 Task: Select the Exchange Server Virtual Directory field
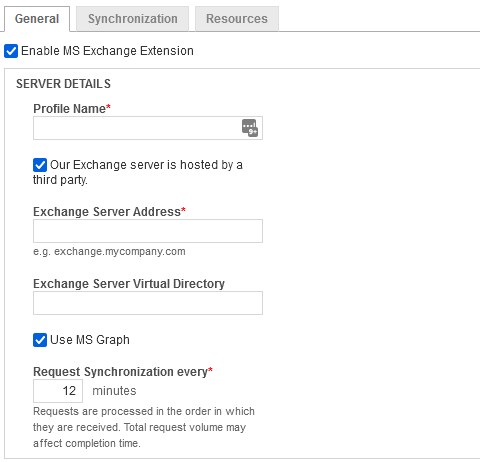coord(148,303)
